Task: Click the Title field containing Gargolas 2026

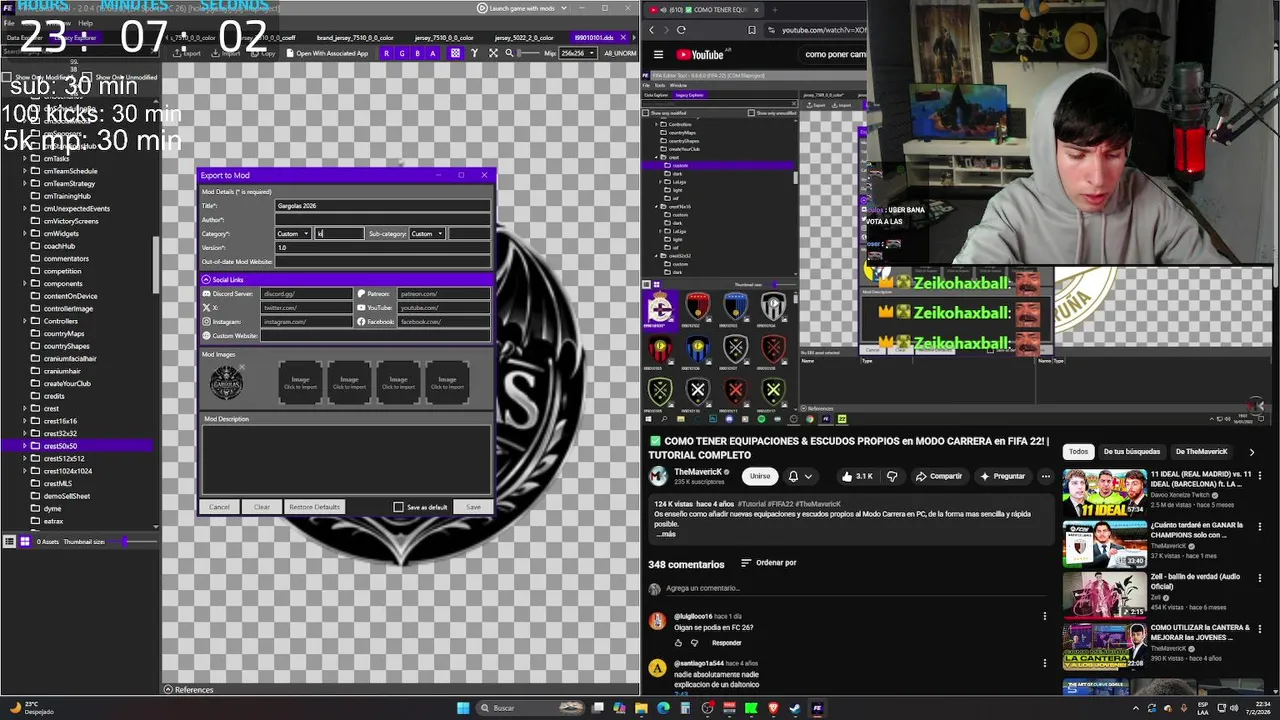Action: [383, 206]
